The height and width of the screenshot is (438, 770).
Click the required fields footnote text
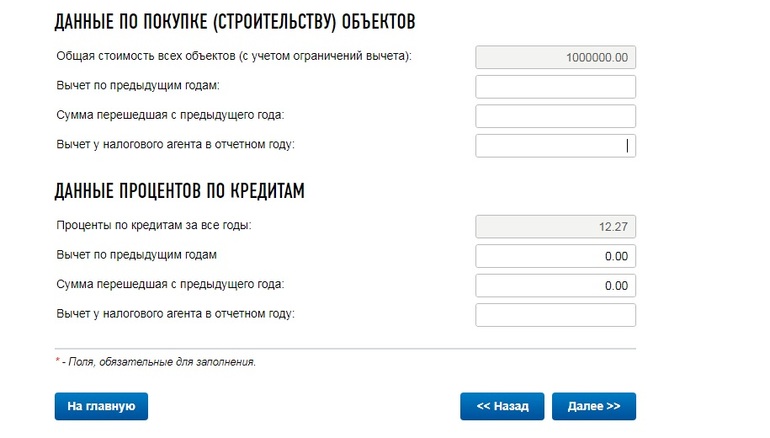(155, 361)
